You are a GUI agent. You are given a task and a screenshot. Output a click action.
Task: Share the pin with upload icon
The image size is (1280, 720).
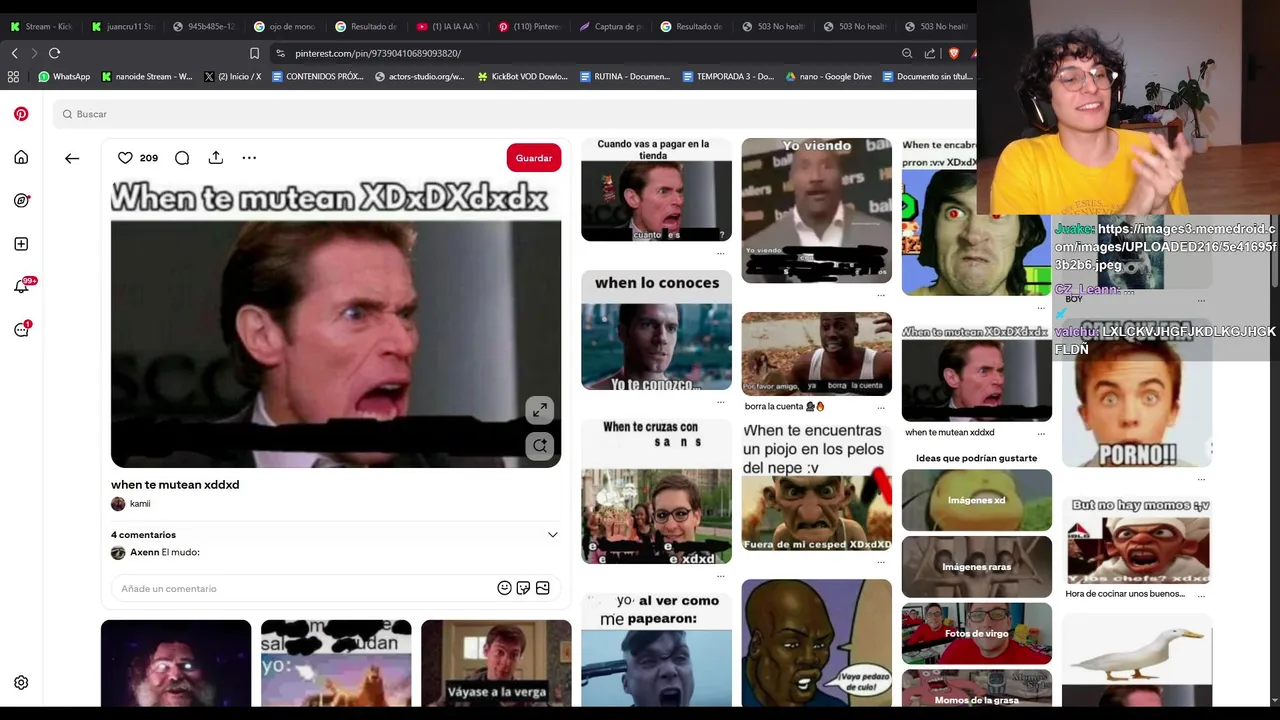pyautogui.click(x=216, y=158)
